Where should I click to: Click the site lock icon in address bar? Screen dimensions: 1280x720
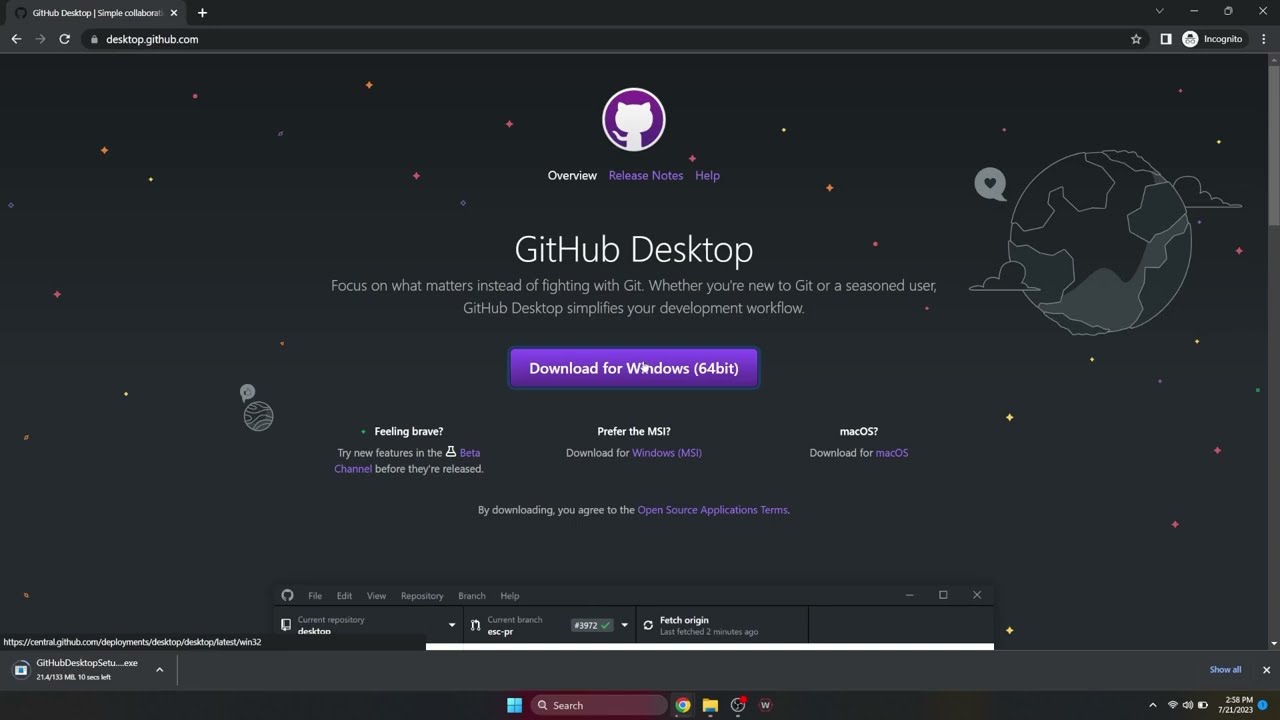coord(94,39)
